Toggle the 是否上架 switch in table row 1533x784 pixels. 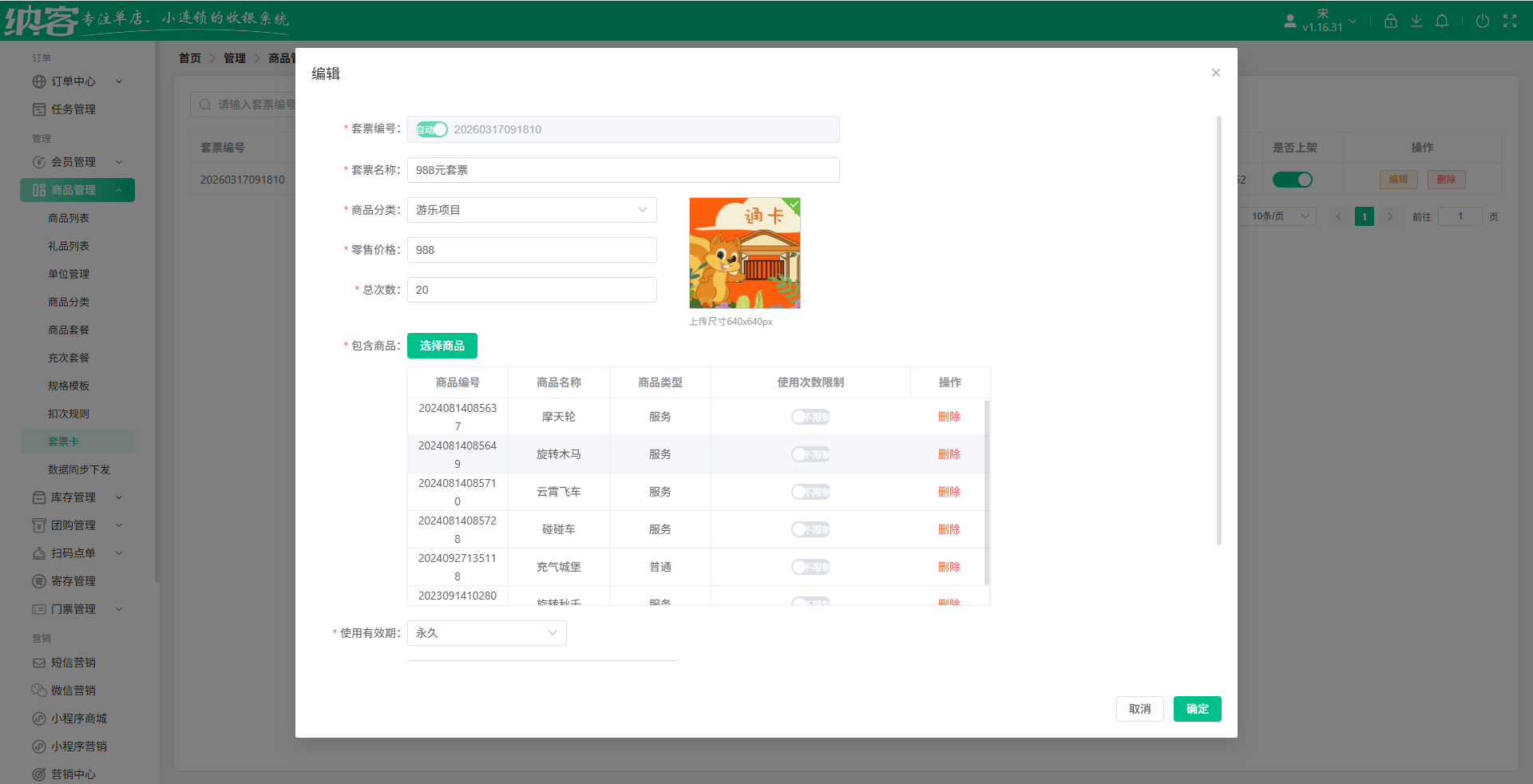(1293, 180)
